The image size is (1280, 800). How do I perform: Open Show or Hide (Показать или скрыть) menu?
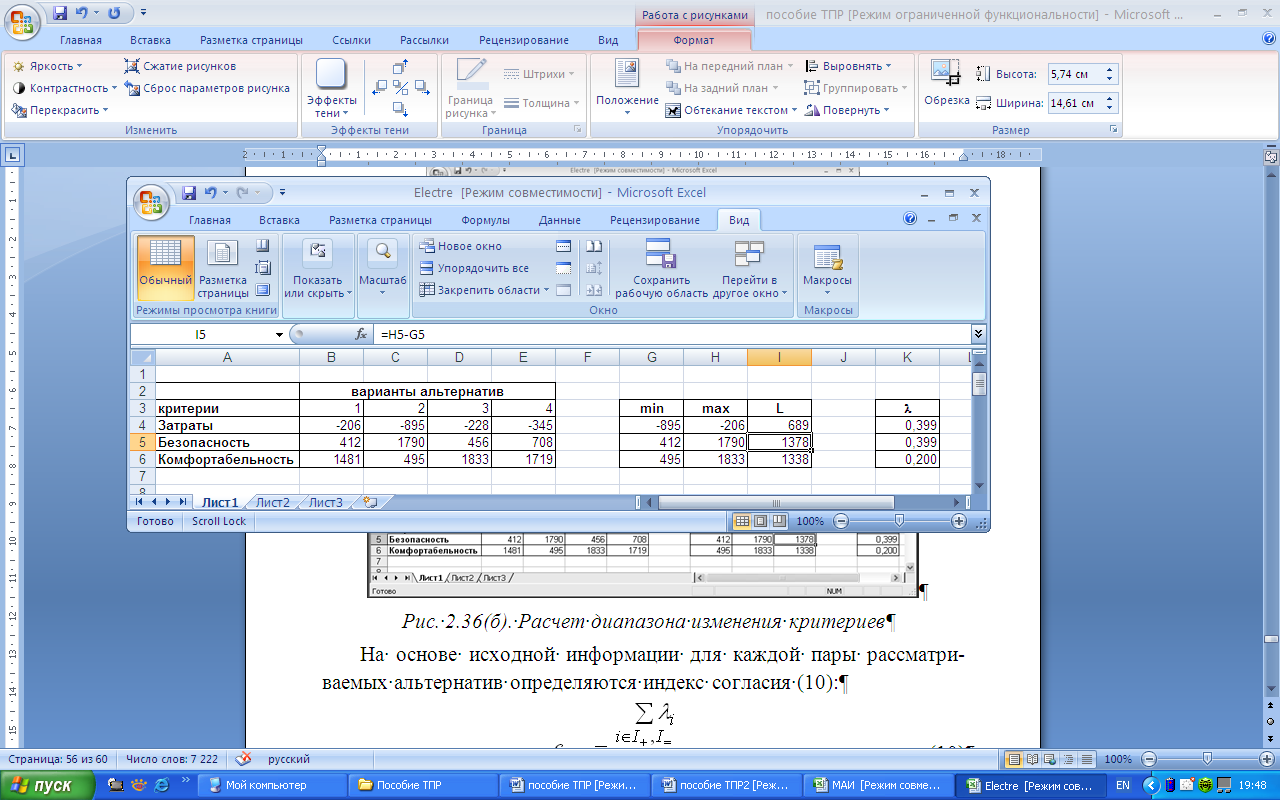[318, 269]
